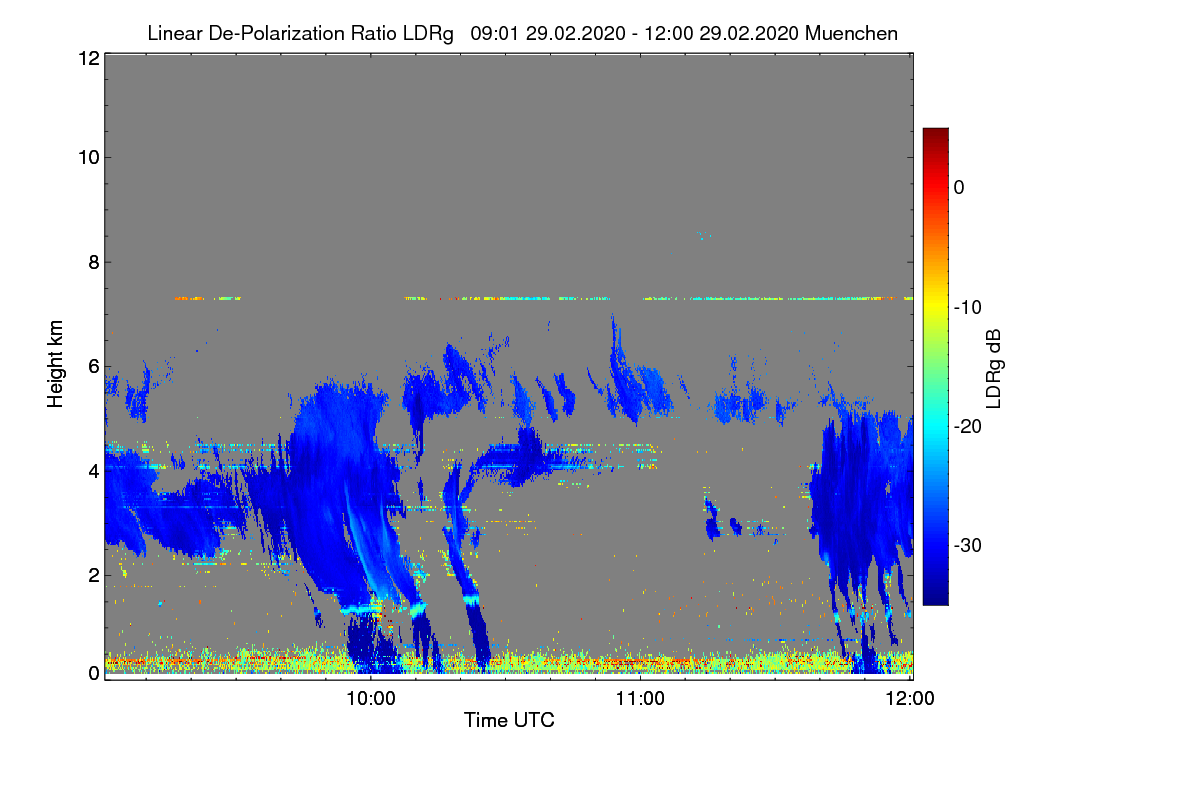Screen dimensions: 1200x800
Task: Click the '11:00' time axis tick label
Action: pos(640,698)
